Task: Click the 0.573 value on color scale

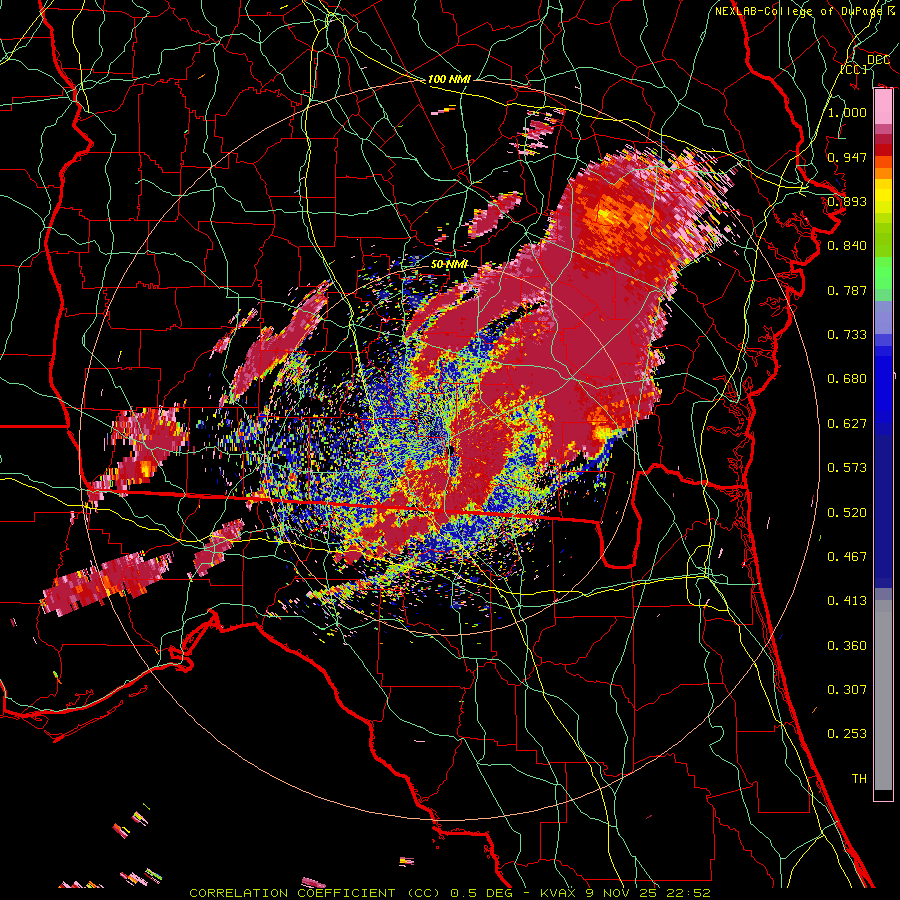Action: click(847, 467)
